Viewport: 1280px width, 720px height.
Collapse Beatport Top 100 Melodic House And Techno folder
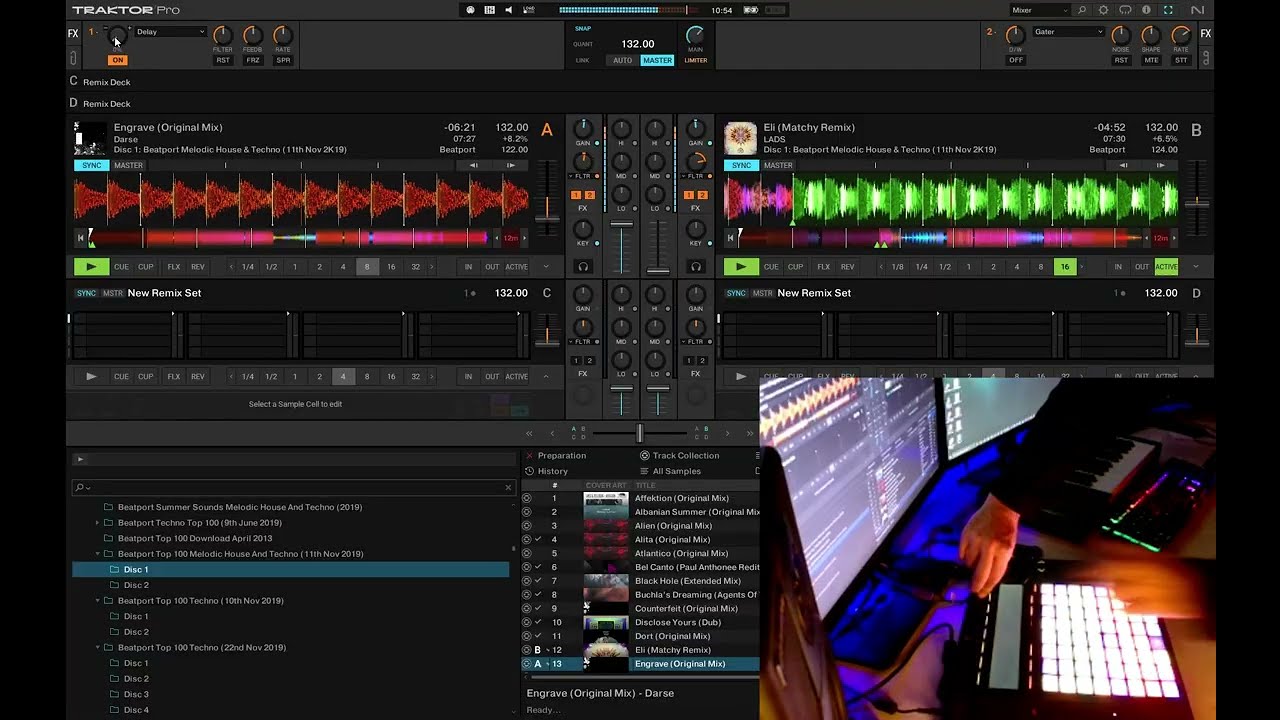(97, 554)
